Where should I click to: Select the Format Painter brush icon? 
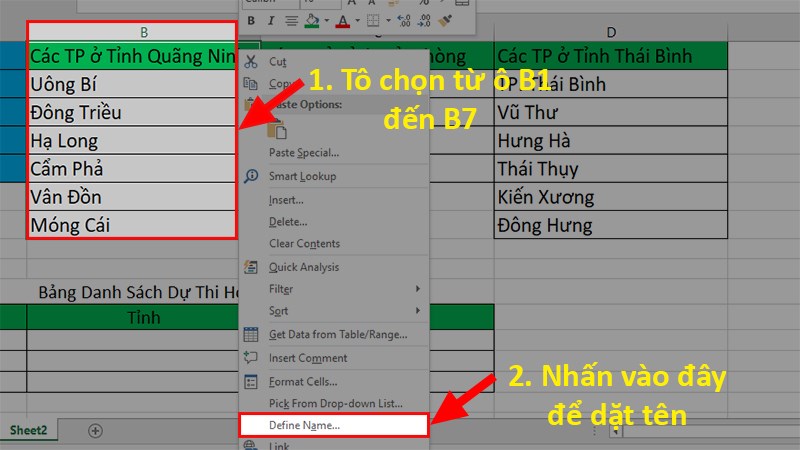[x=445, y=21]
